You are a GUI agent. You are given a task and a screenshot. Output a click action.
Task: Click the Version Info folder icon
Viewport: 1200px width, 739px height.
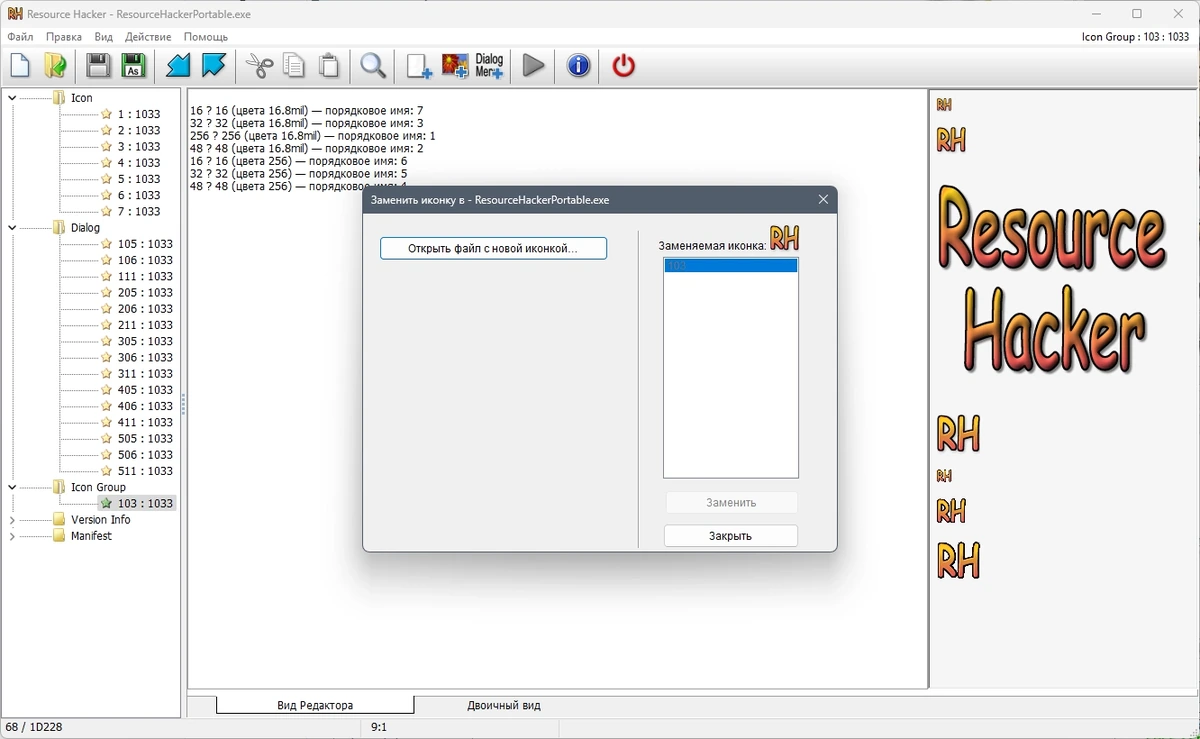[x=59, y=520]
